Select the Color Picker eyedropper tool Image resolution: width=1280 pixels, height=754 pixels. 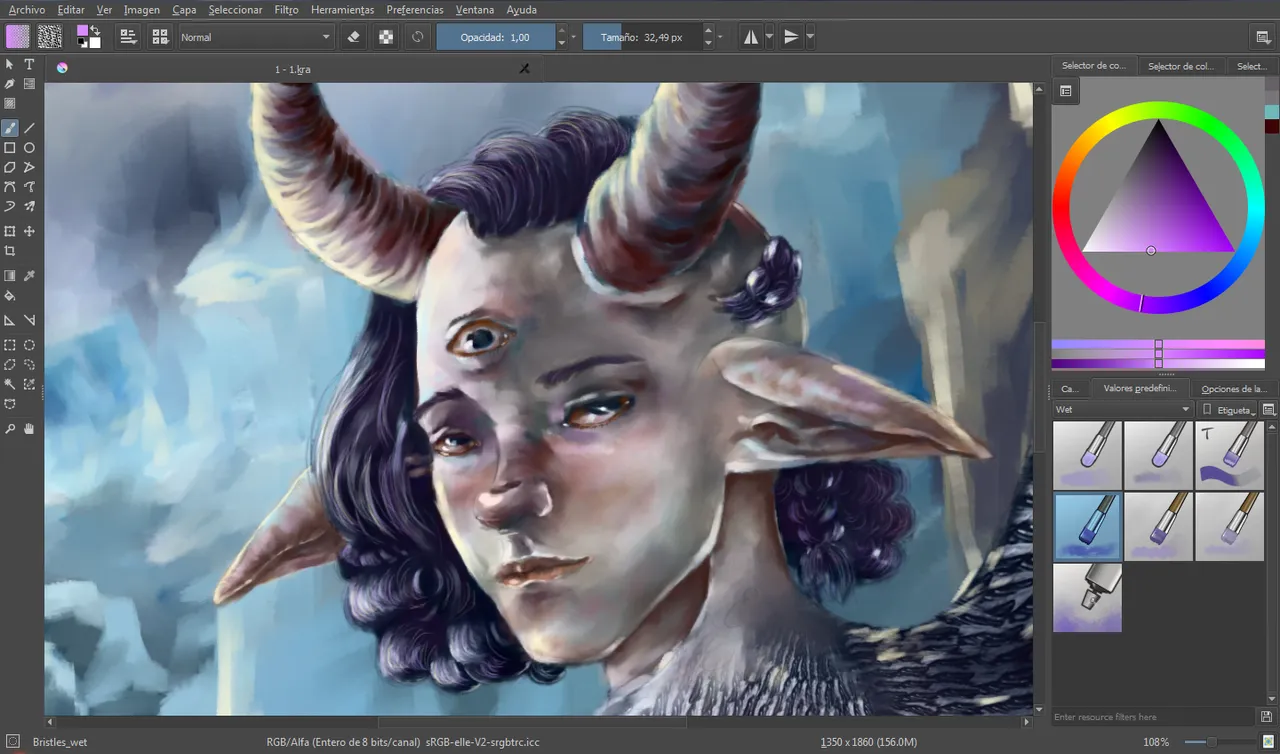[x=30, y=276]
